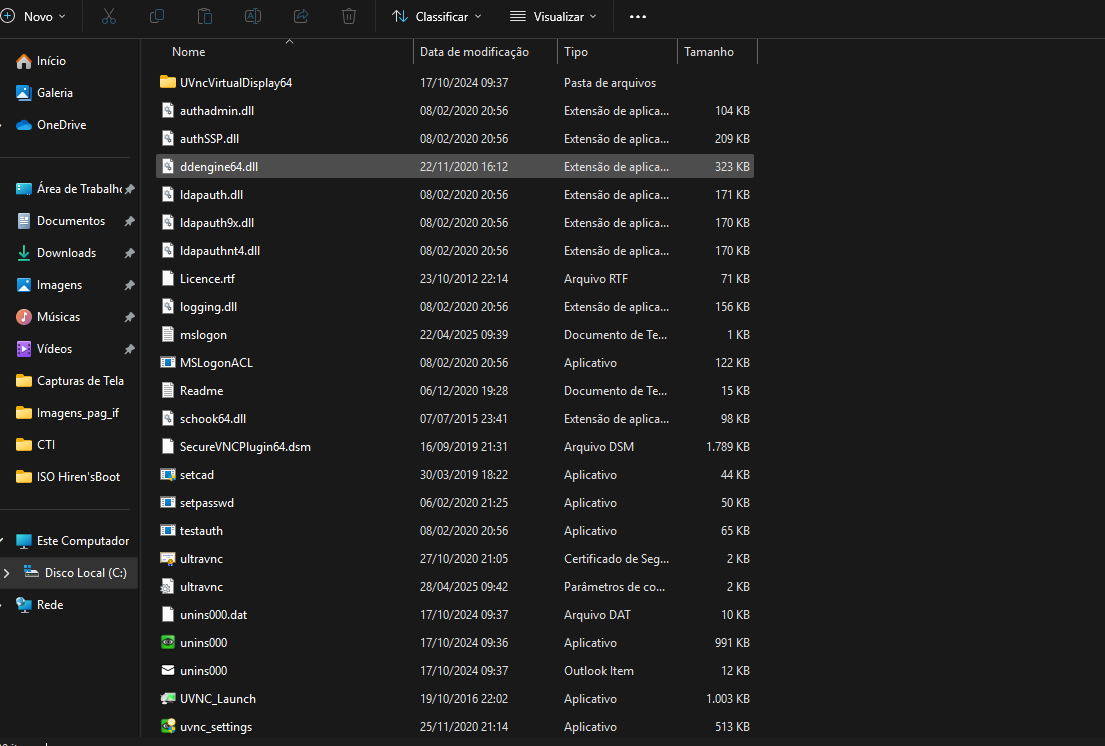Unpin icon next to Documentos
Screen dimensions: 1105x746
click(x=129, y=221)
